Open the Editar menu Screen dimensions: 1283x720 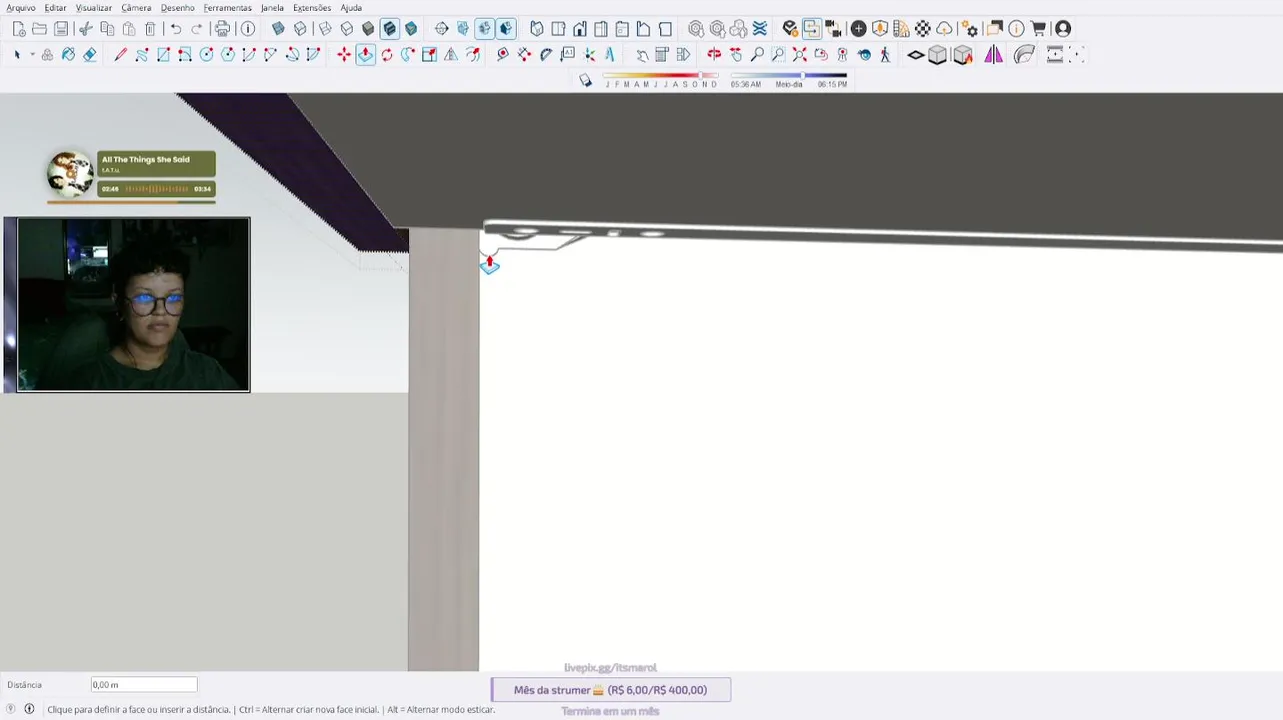(55, 8)
